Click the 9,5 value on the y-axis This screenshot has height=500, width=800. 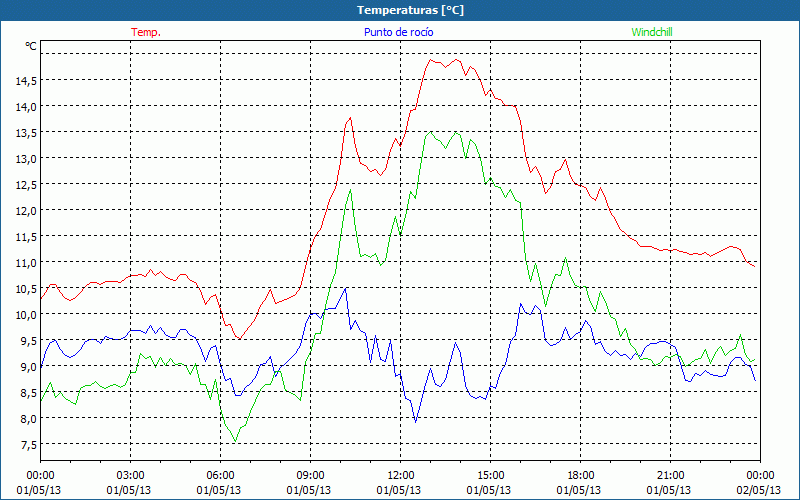click(28, 340)
